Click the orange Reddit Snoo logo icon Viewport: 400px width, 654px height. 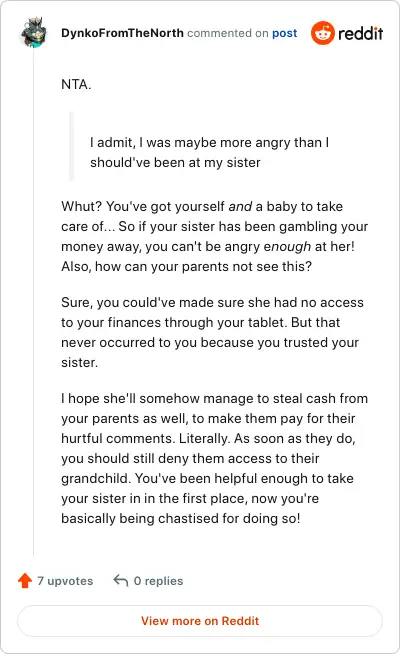coord(322,33)
